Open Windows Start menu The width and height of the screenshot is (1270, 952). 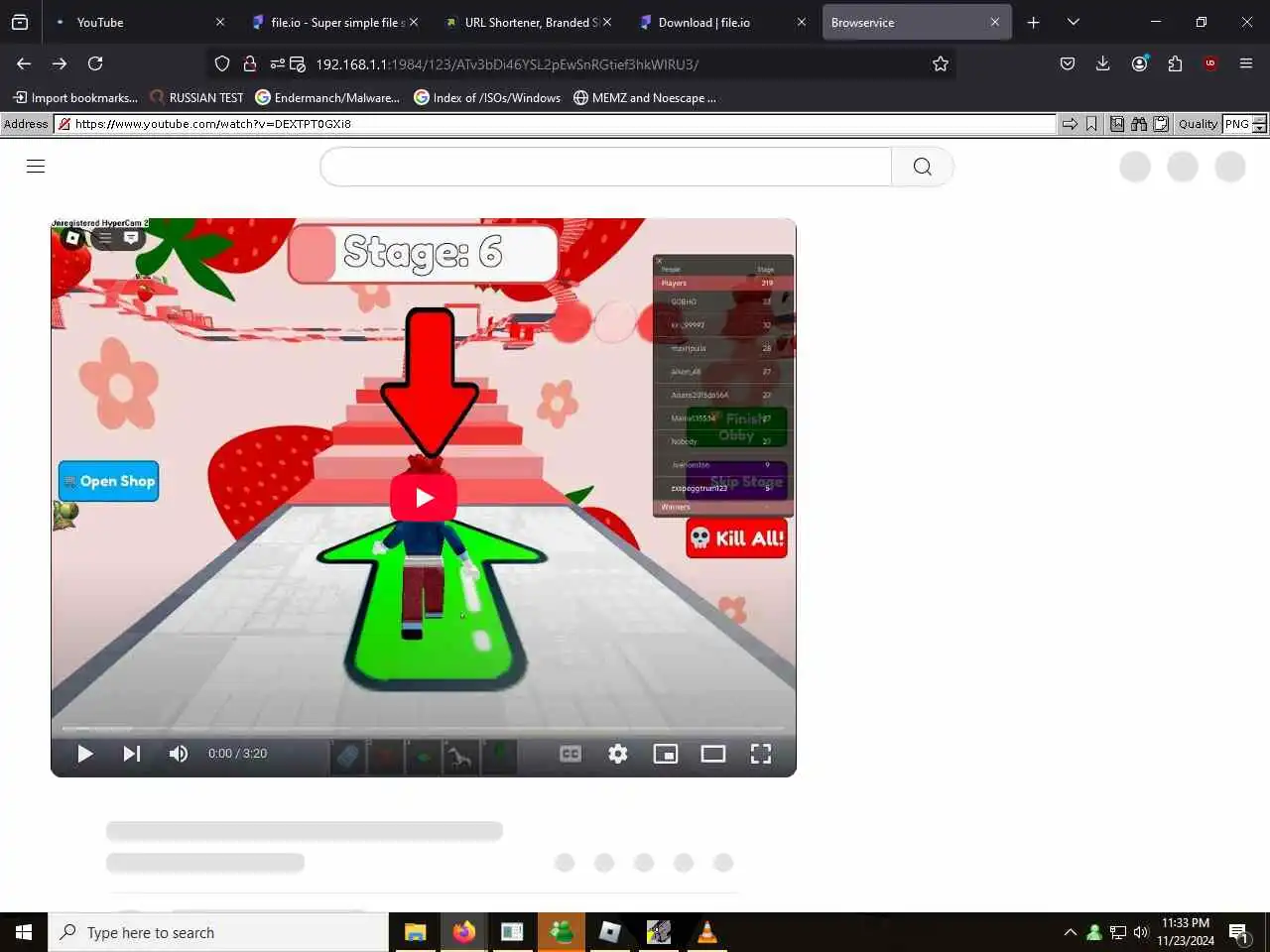24,932
